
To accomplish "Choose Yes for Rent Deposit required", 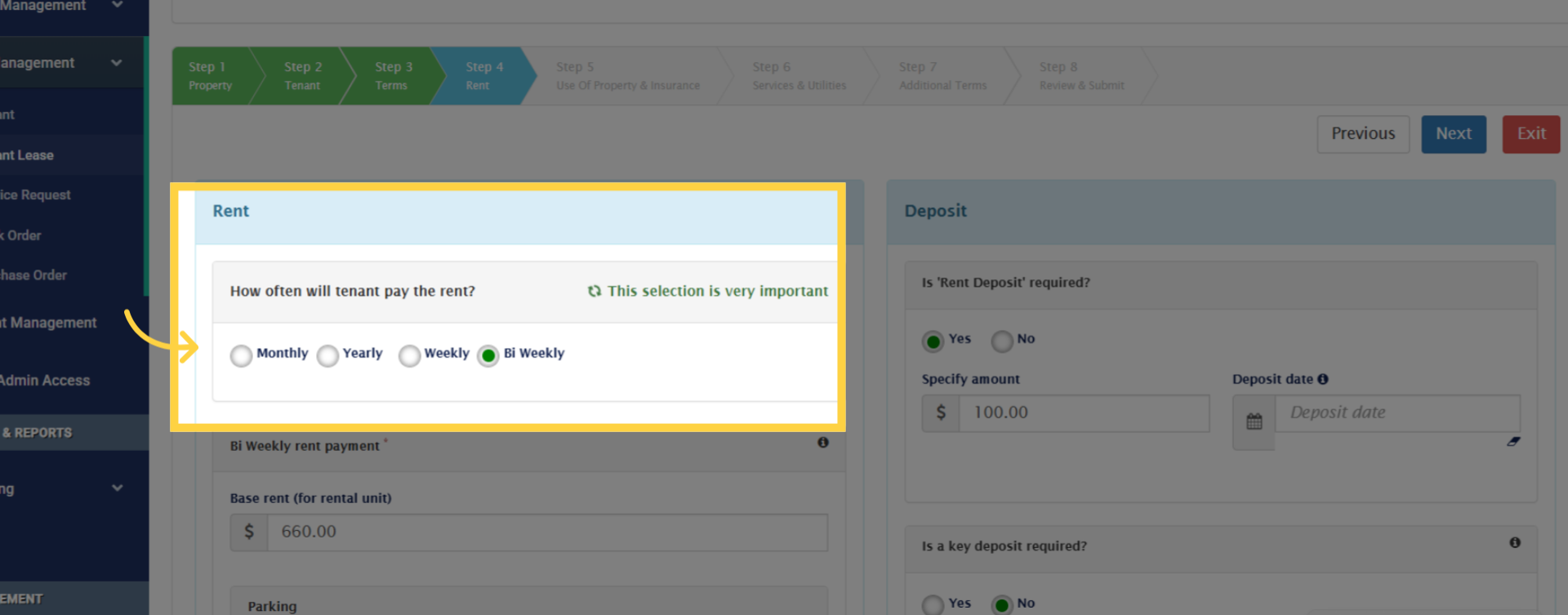I will coord(933,341).
